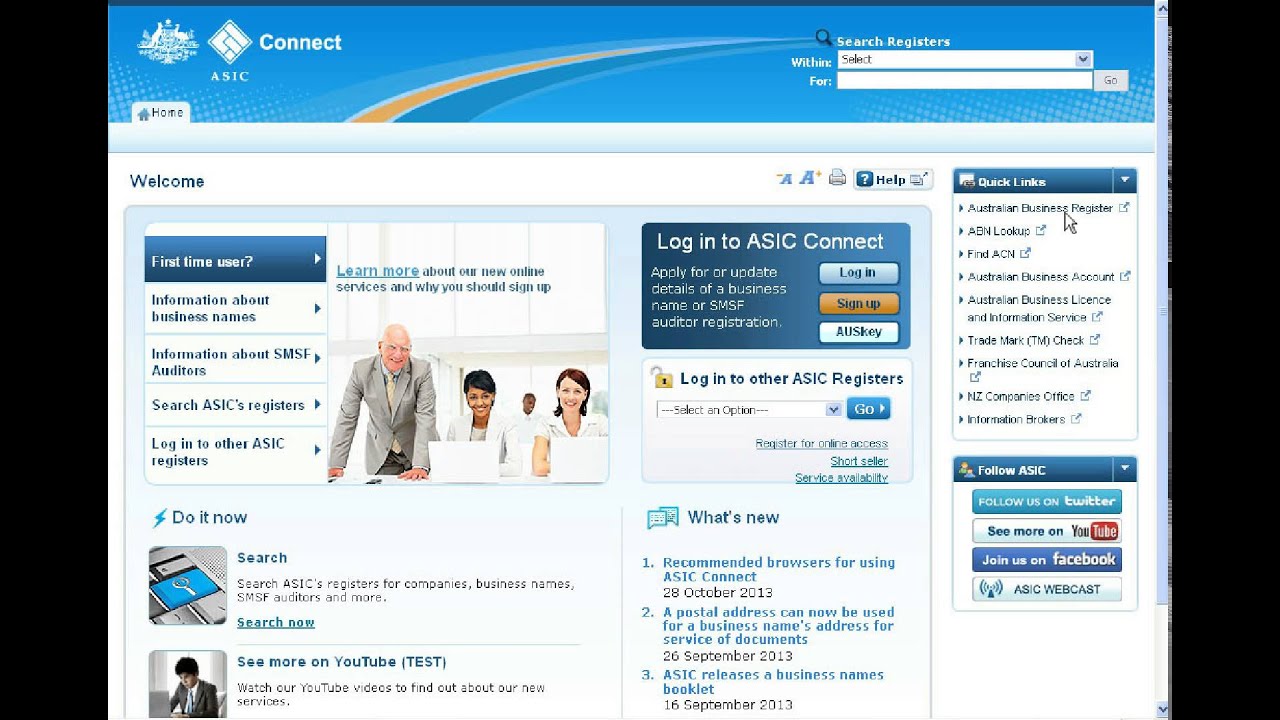Click the Do it now lightning icon
This screenshot has height=720, width=1280.
[x=159, y=518]
